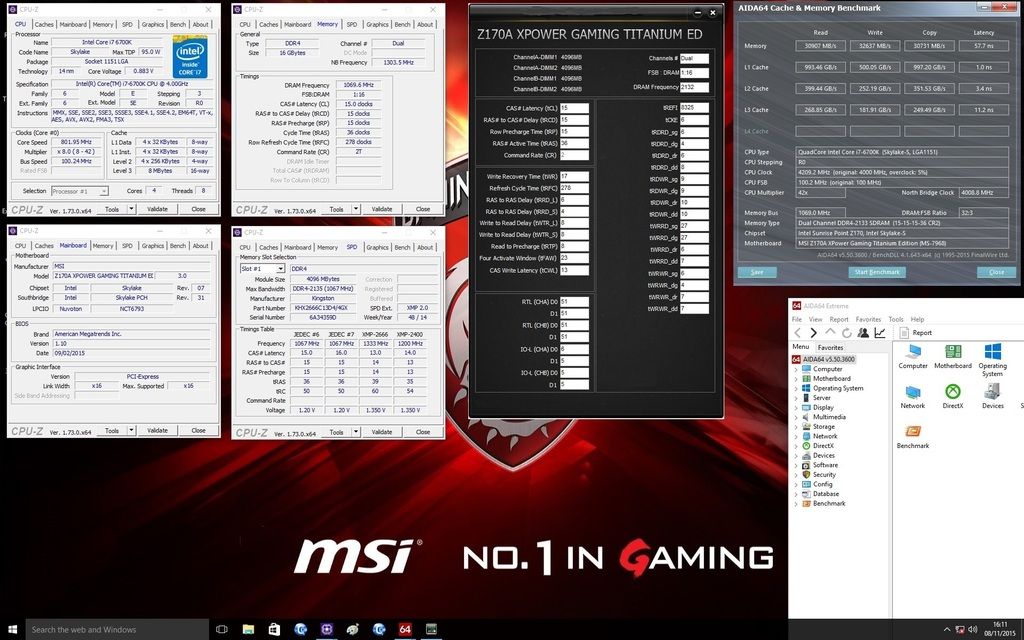Open the Windows Start menu

(12, 630)
